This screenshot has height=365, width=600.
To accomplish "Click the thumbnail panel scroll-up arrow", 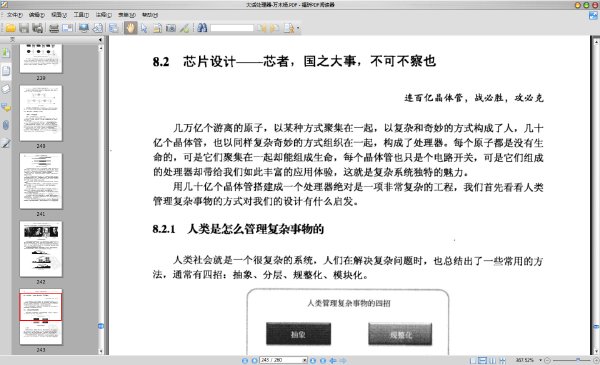I will 101,49.
